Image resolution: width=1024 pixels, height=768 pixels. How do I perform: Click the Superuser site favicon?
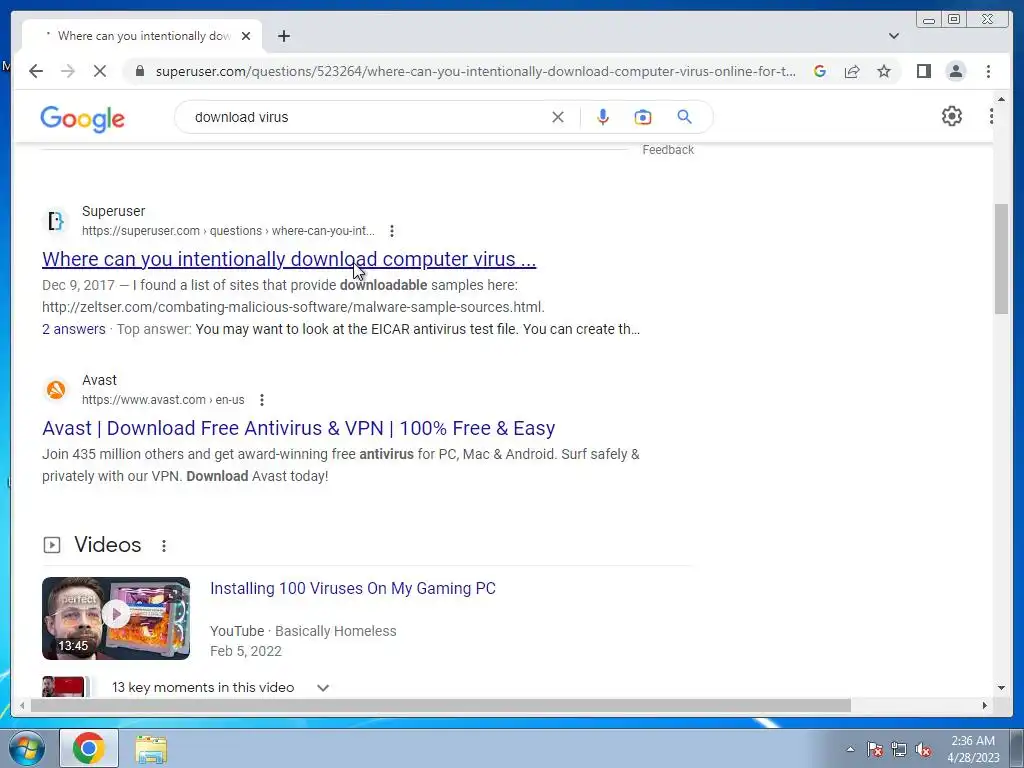coord(56,221)
